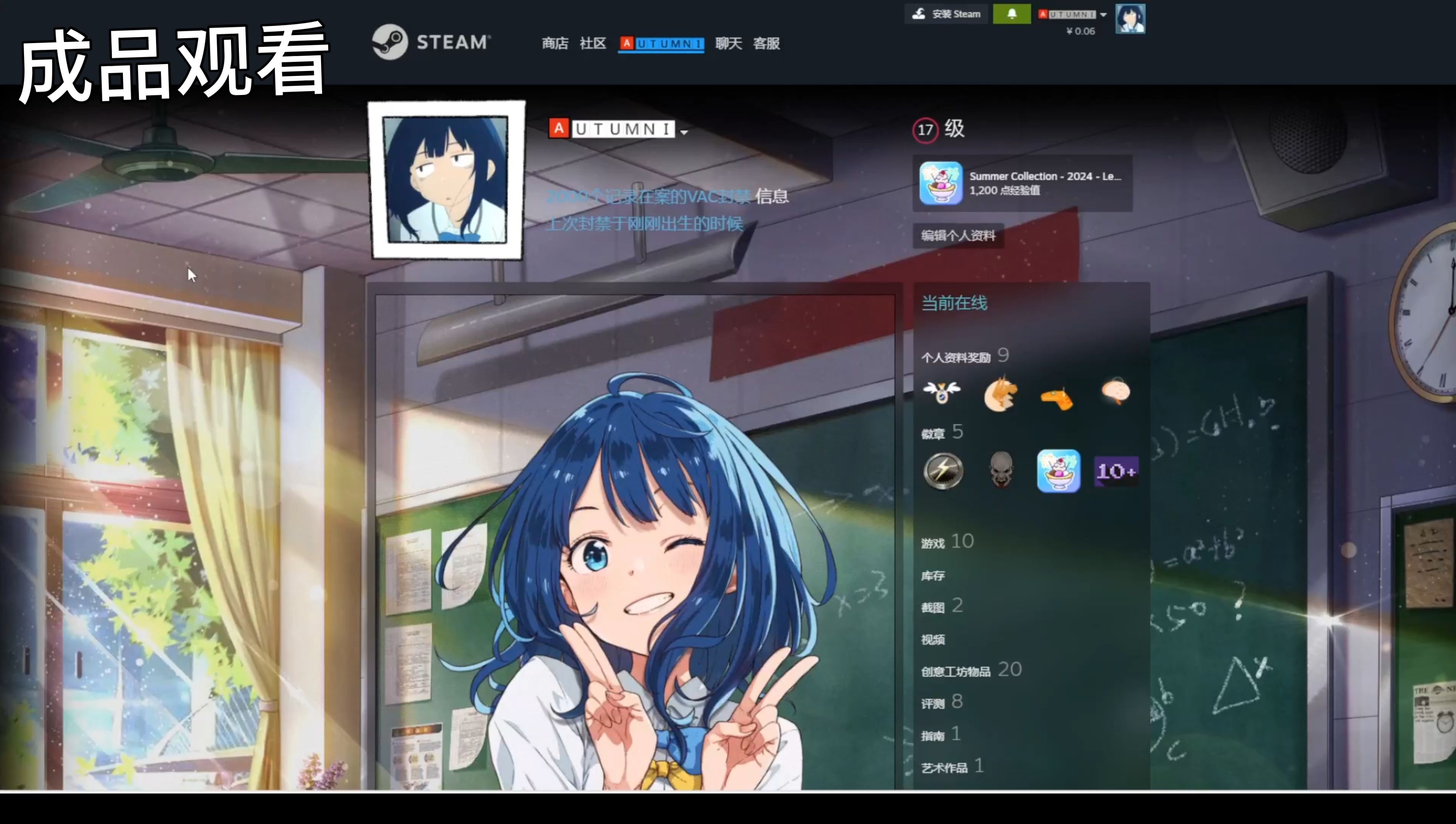Click the large profile avatar picture
1456x824 pixels.
click(446, 180)
